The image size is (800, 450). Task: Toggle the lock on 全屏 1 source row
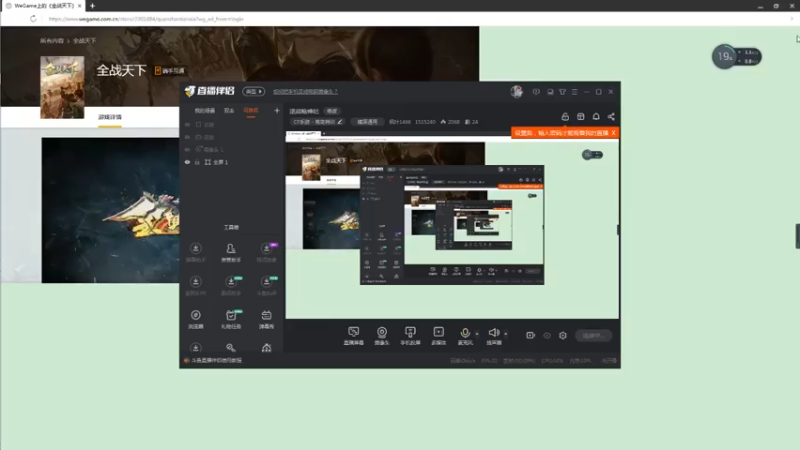click(x=197, y=162)
